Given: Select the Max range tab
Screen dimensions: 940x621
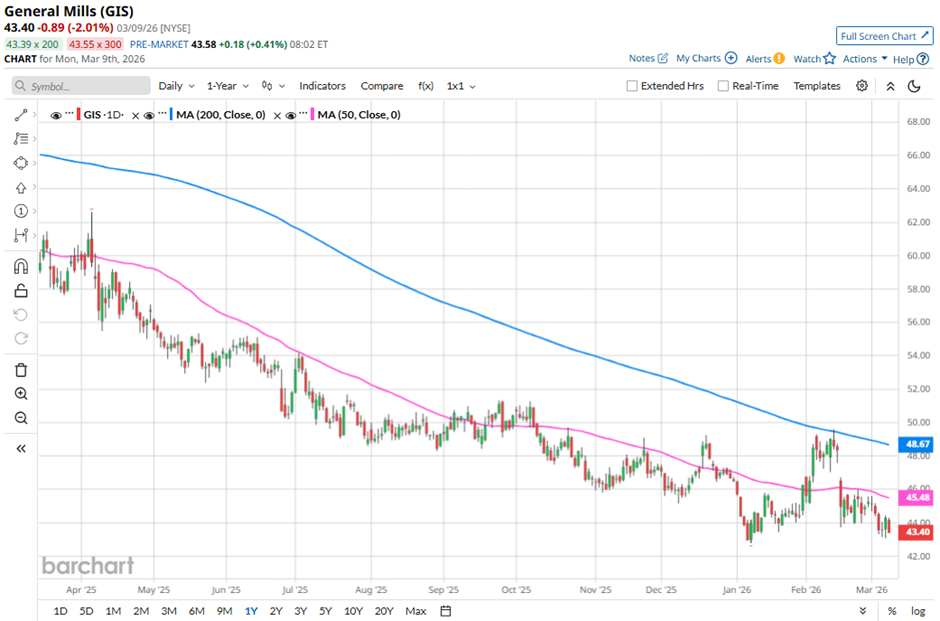Looking at the screenshot, I should tap(415, 611).
